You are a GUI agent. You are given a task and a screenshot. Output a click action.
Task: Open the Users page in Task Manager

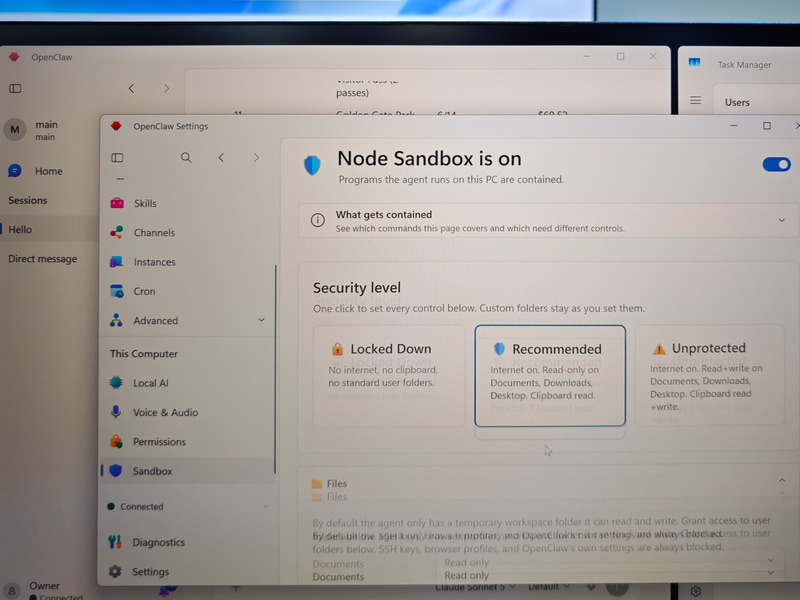point(737,103)
